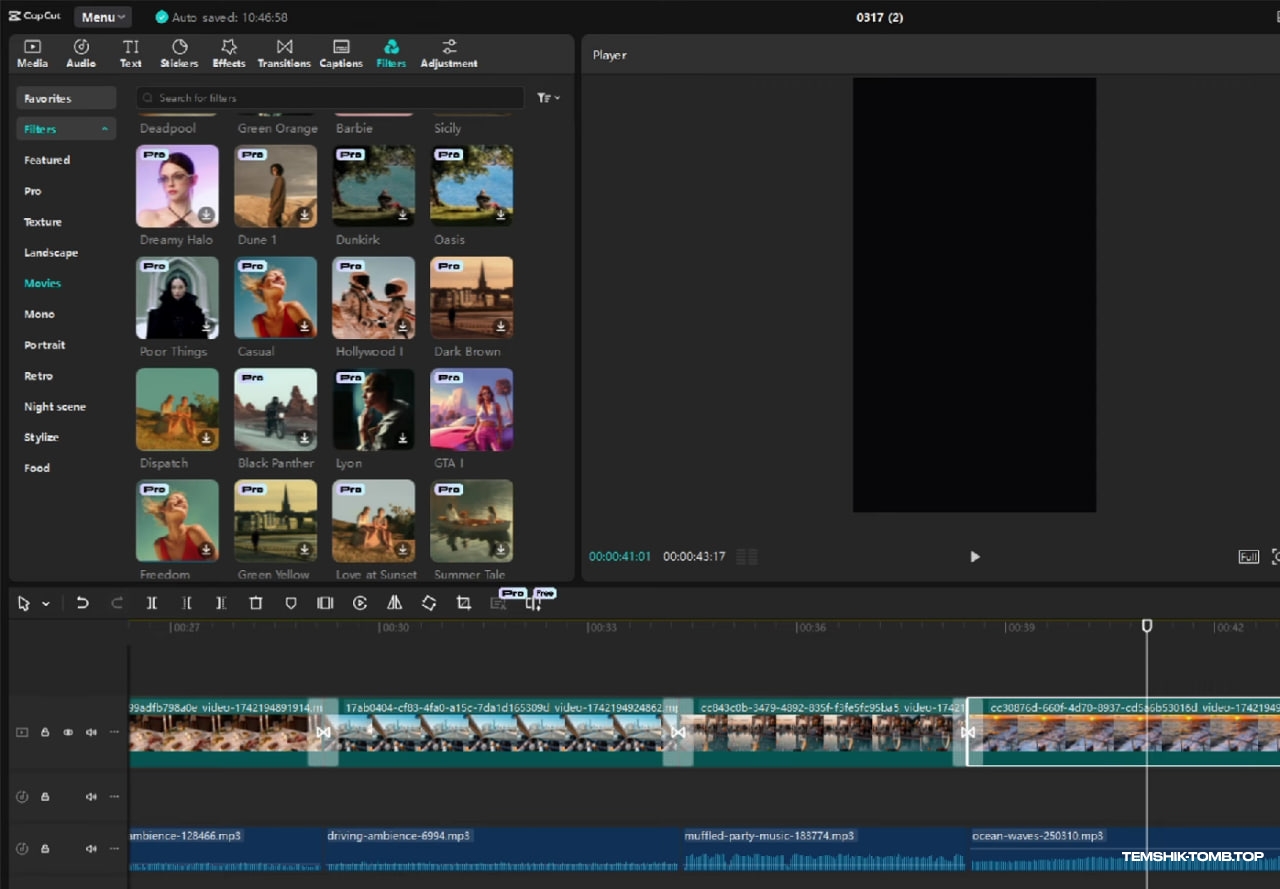Hide the main video track

[68, 732]
